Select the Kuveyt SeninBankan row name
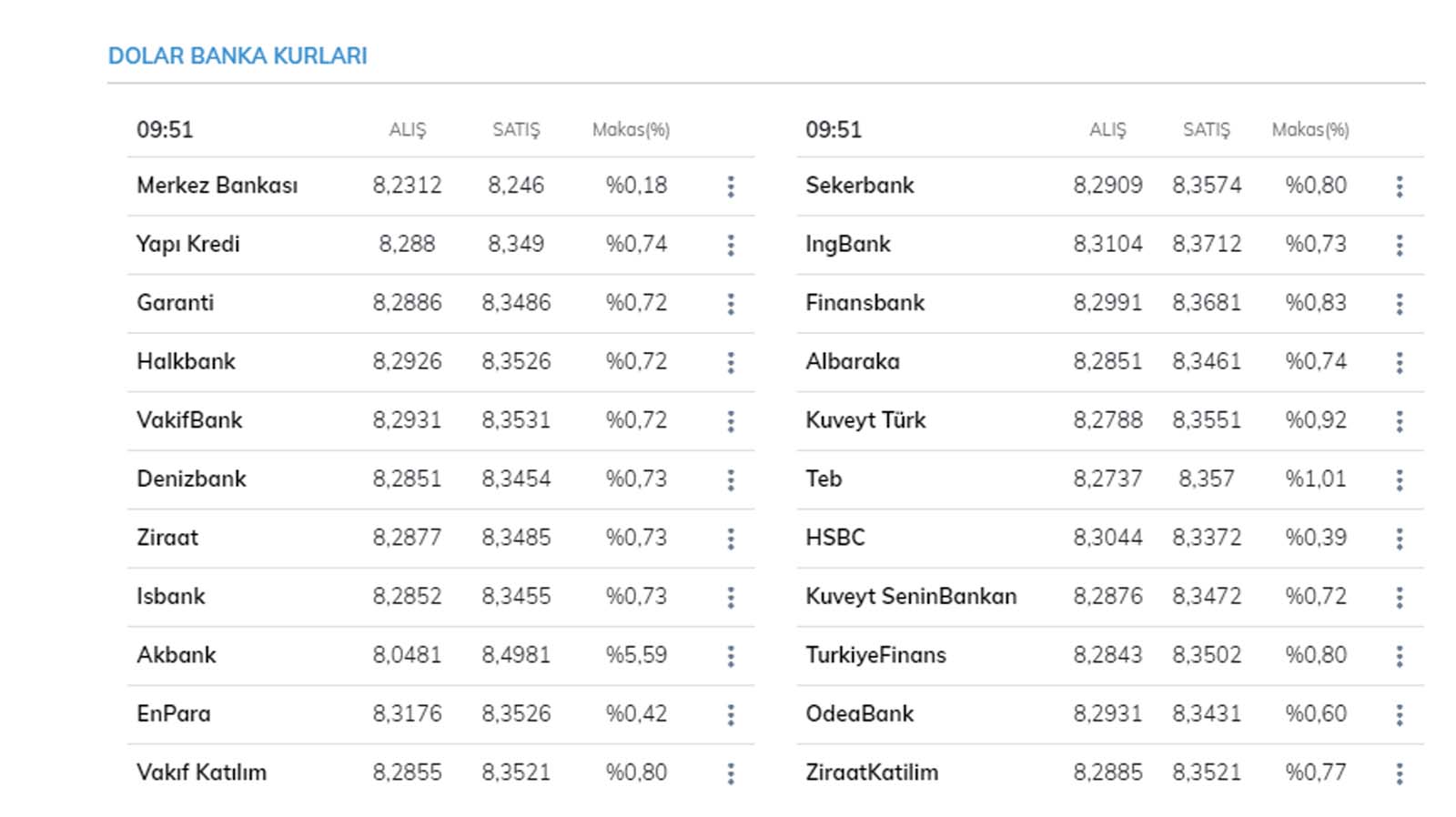Image resolution: width=1456 pixels, height=817 pixels. [x=911, y=596]
